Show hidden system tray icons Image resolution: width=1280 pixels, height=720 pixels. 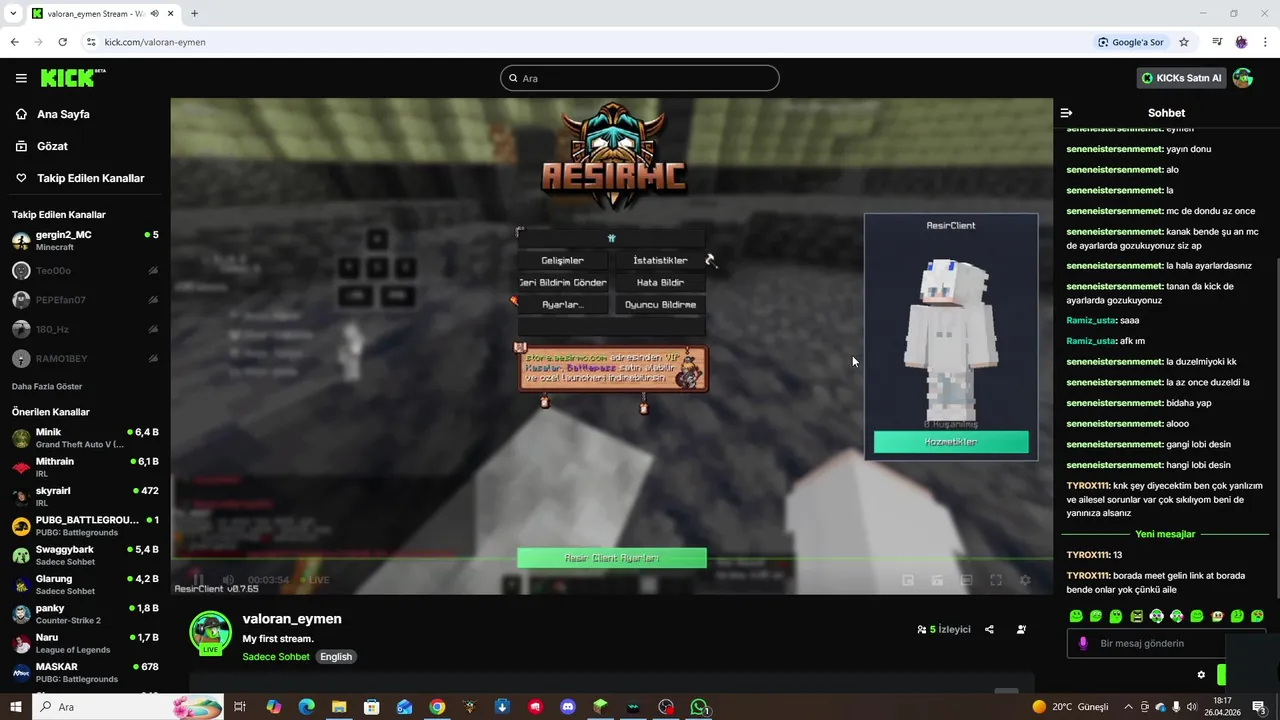click(1129, 707)
